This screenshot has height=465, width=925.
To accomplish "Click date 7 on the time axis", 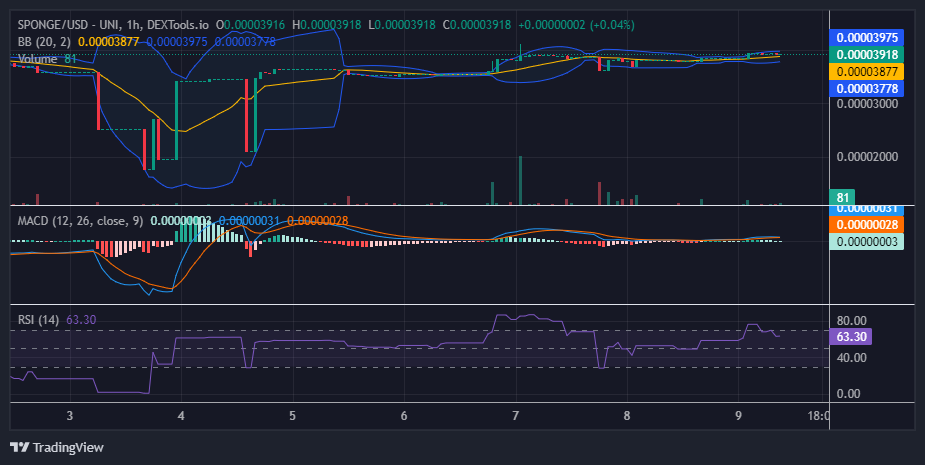I will pyautogui.click(x=516, y=415).
